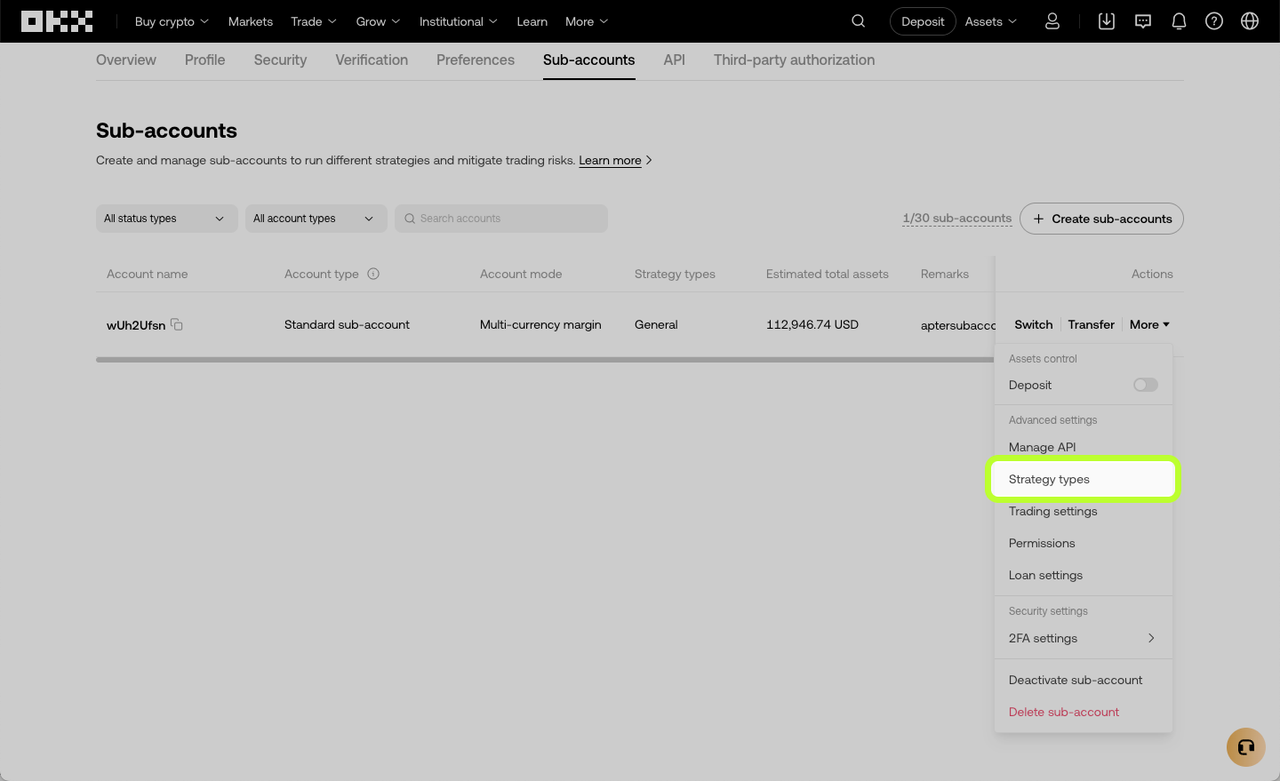Open the help center question mark icon

point(1214,20)
